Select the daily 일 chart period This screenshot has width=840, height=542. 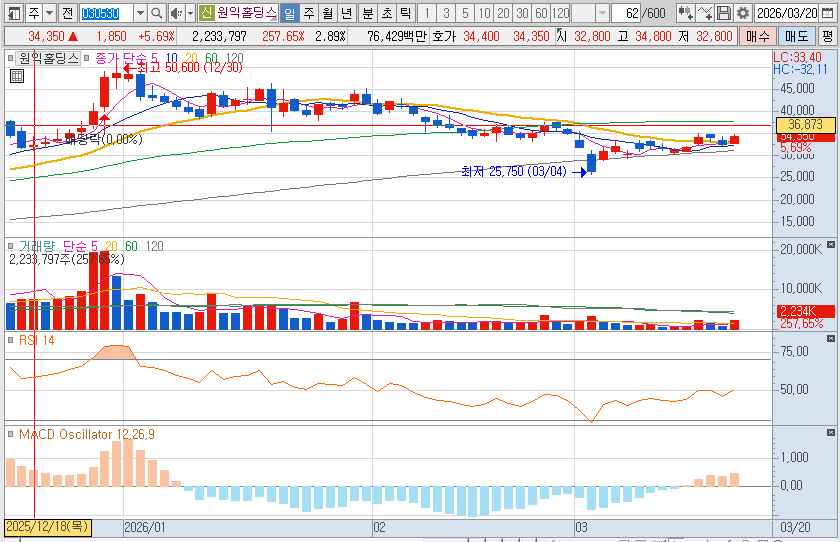[x=289, y=13]
